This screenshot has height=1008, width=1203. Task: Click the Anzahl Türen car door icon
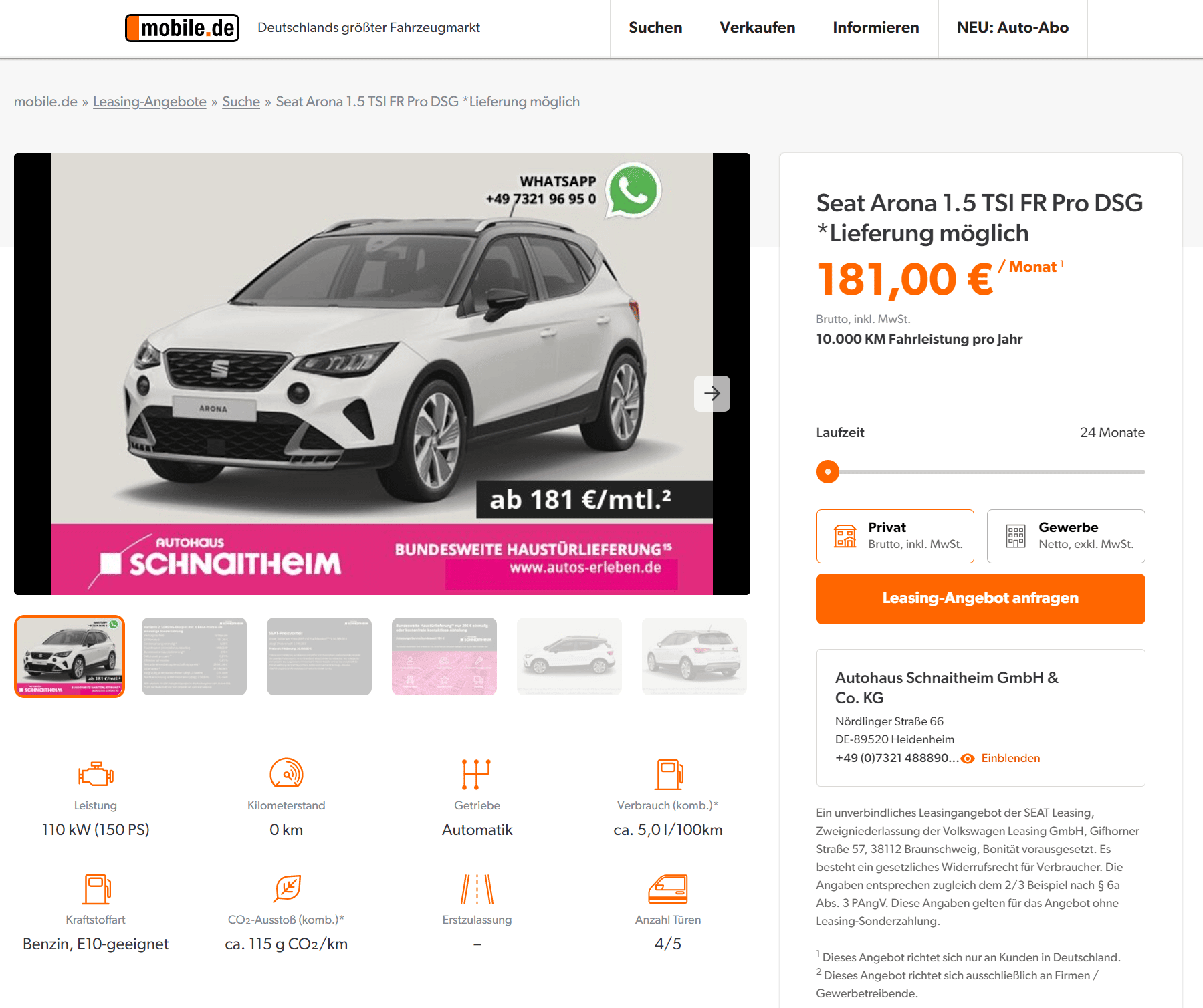(x=668, y=889)
